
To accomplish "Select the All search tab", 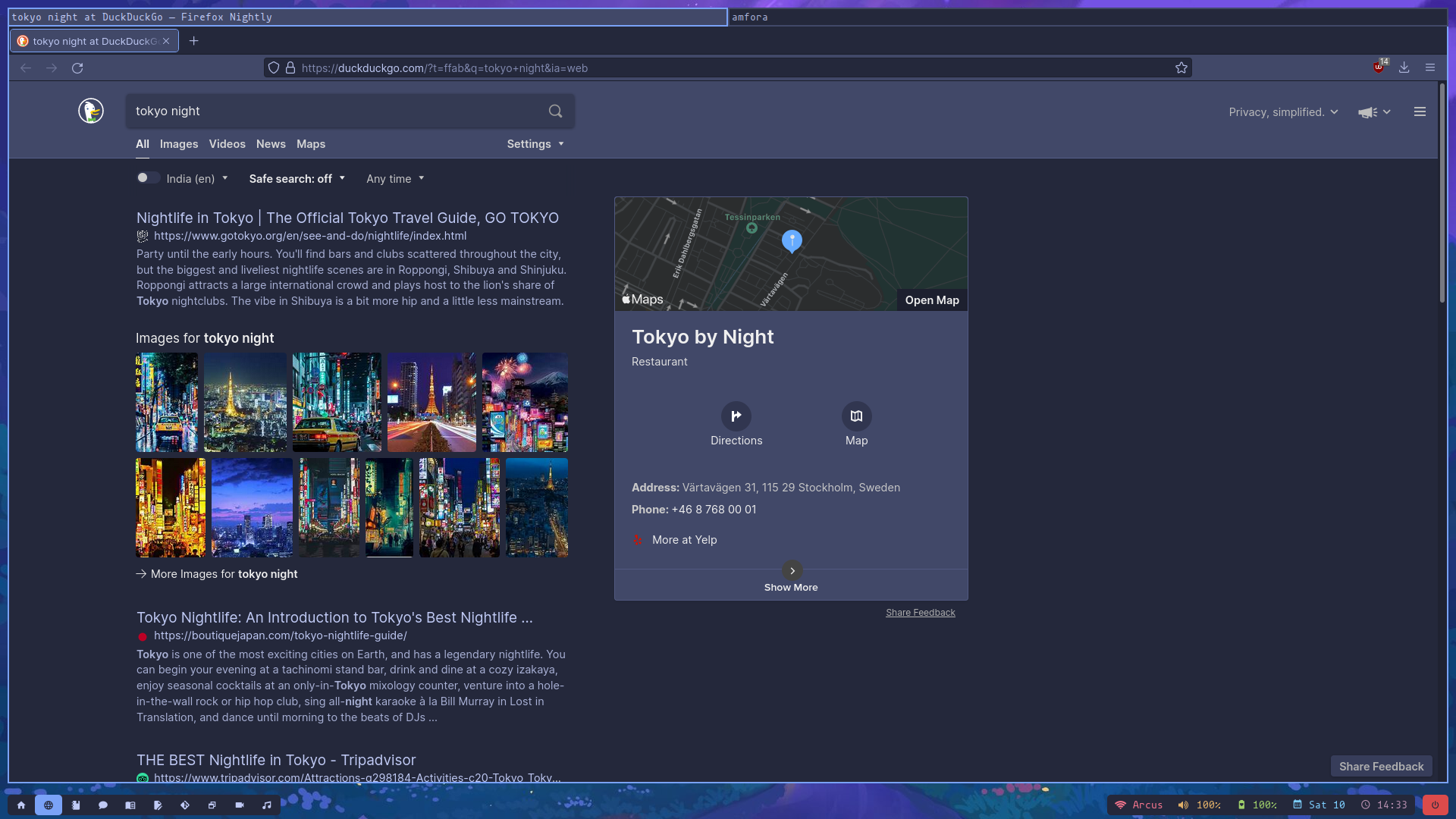I will point(143,144).
